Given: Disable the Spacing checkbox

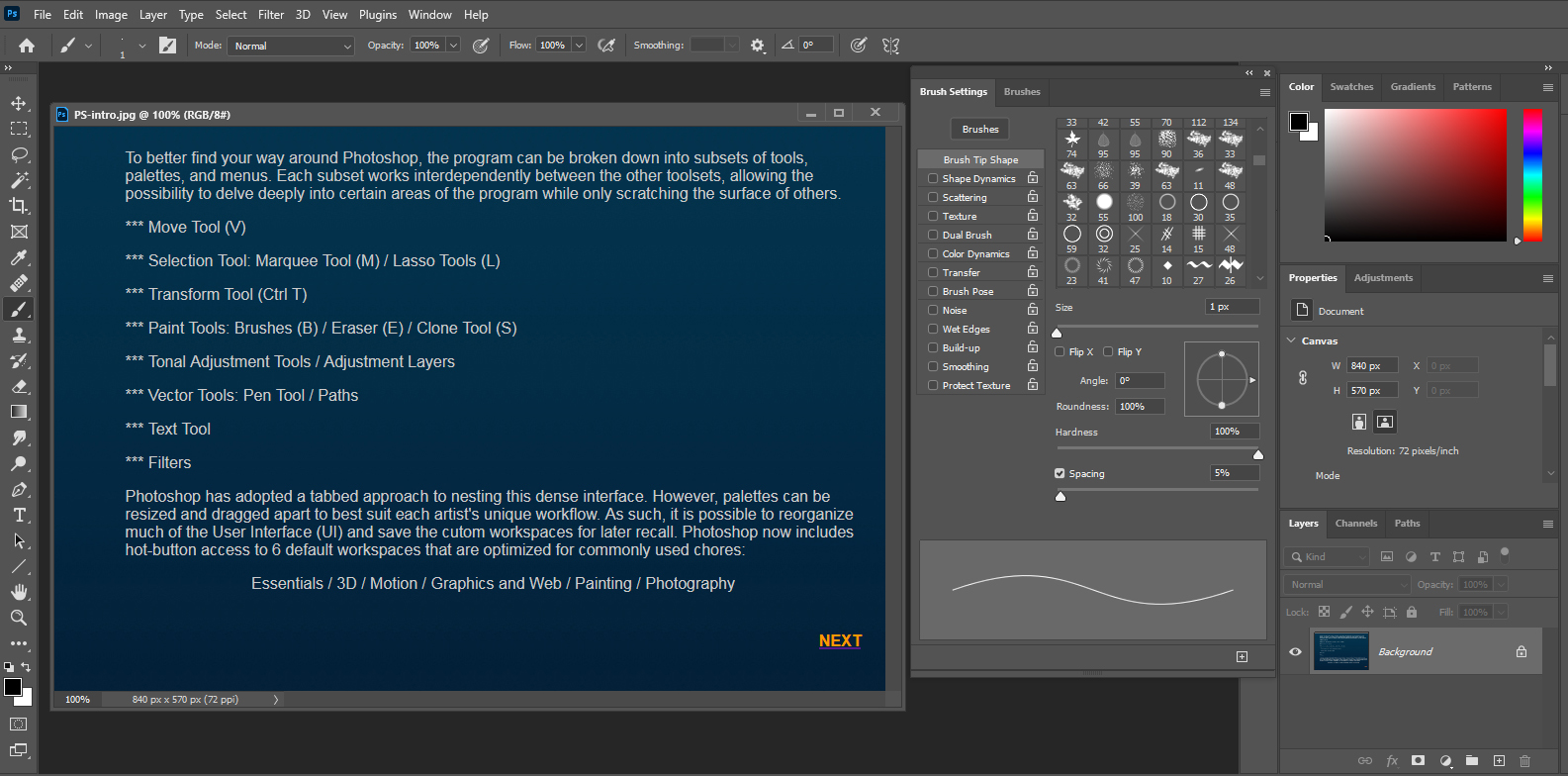Looking at the screenshot, I should click(1060, 473).
